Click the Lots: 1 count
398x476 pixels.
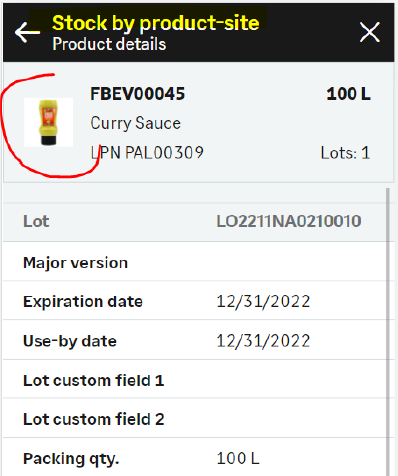(345, 153)
